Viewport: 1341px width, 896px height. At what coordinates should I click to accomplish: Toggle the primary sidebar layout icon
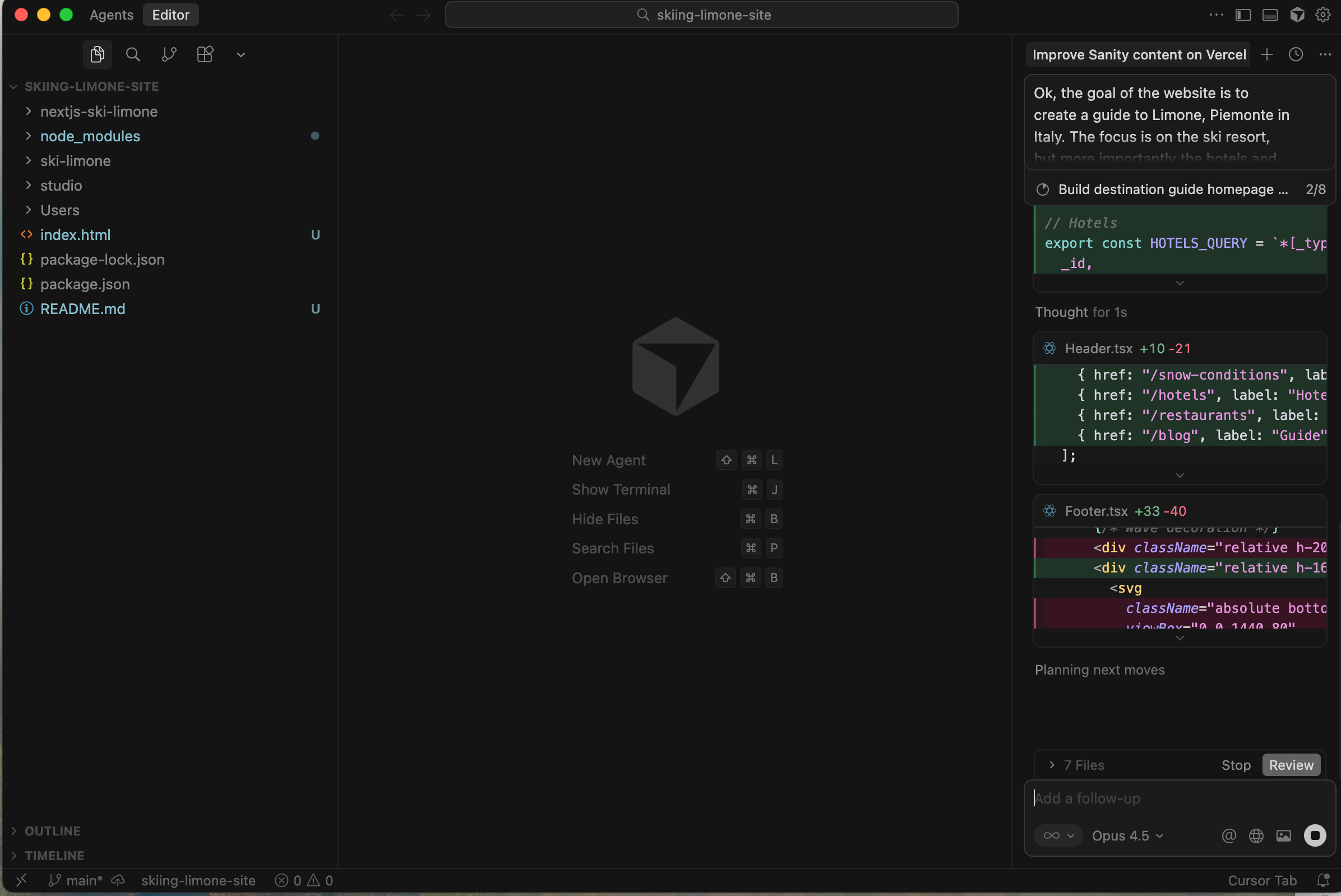(x=1243, y=15)
